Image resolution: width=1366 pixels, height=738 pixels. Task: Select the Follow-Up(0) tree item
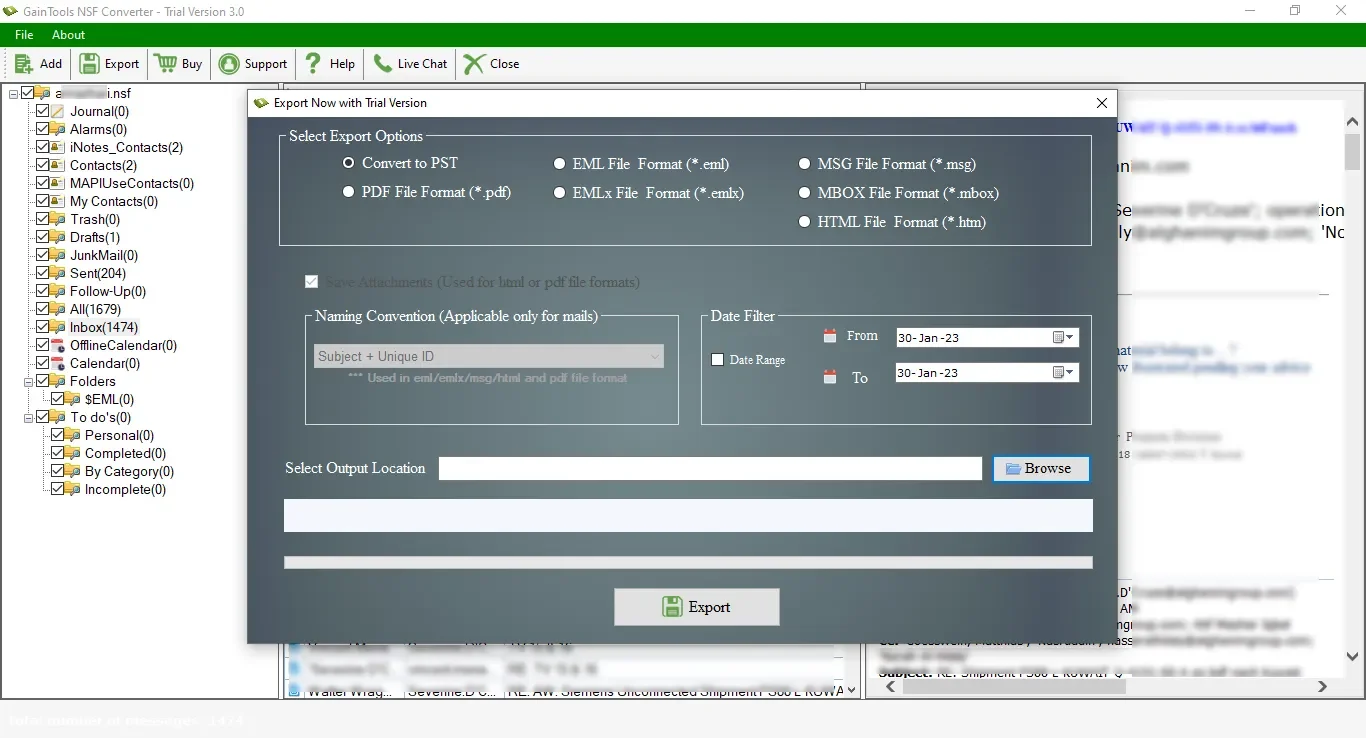tap(108, 292)
